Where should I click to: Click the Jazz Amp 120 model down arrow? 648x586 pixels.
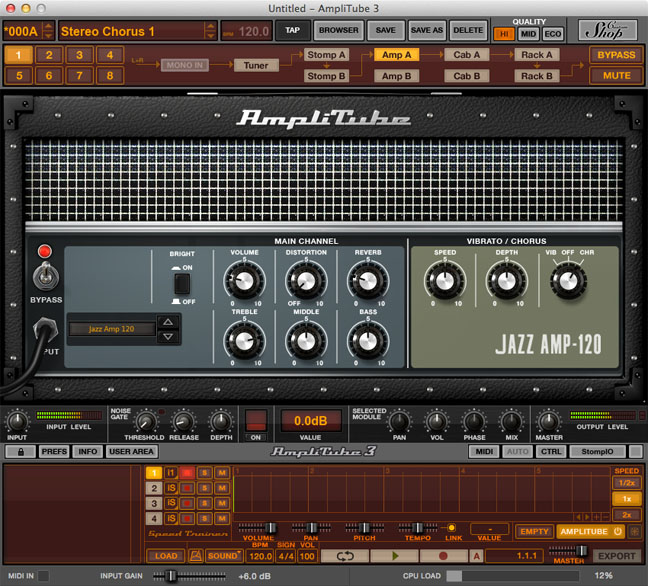pyautogui.click(x=168, y=337)
